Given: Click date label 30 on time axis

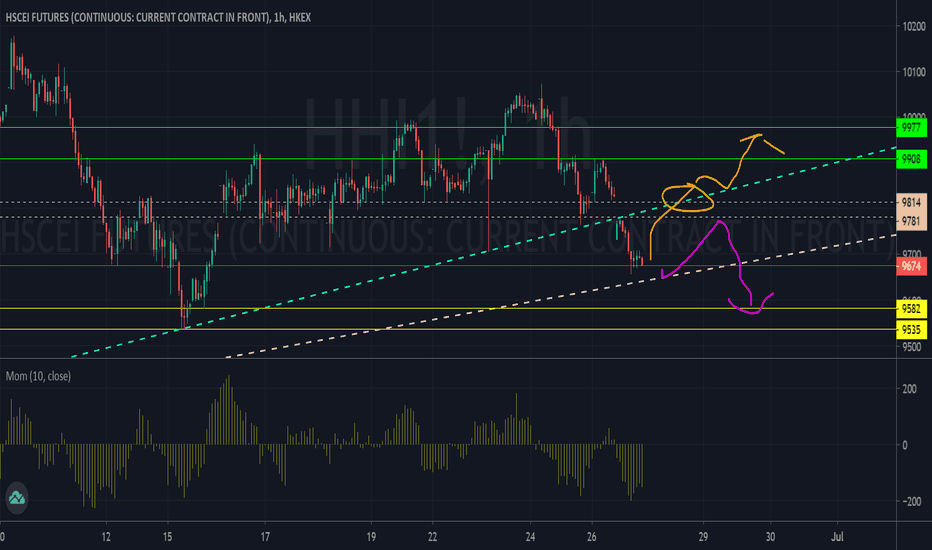Looking at the screenshot, I should [770, 537].
